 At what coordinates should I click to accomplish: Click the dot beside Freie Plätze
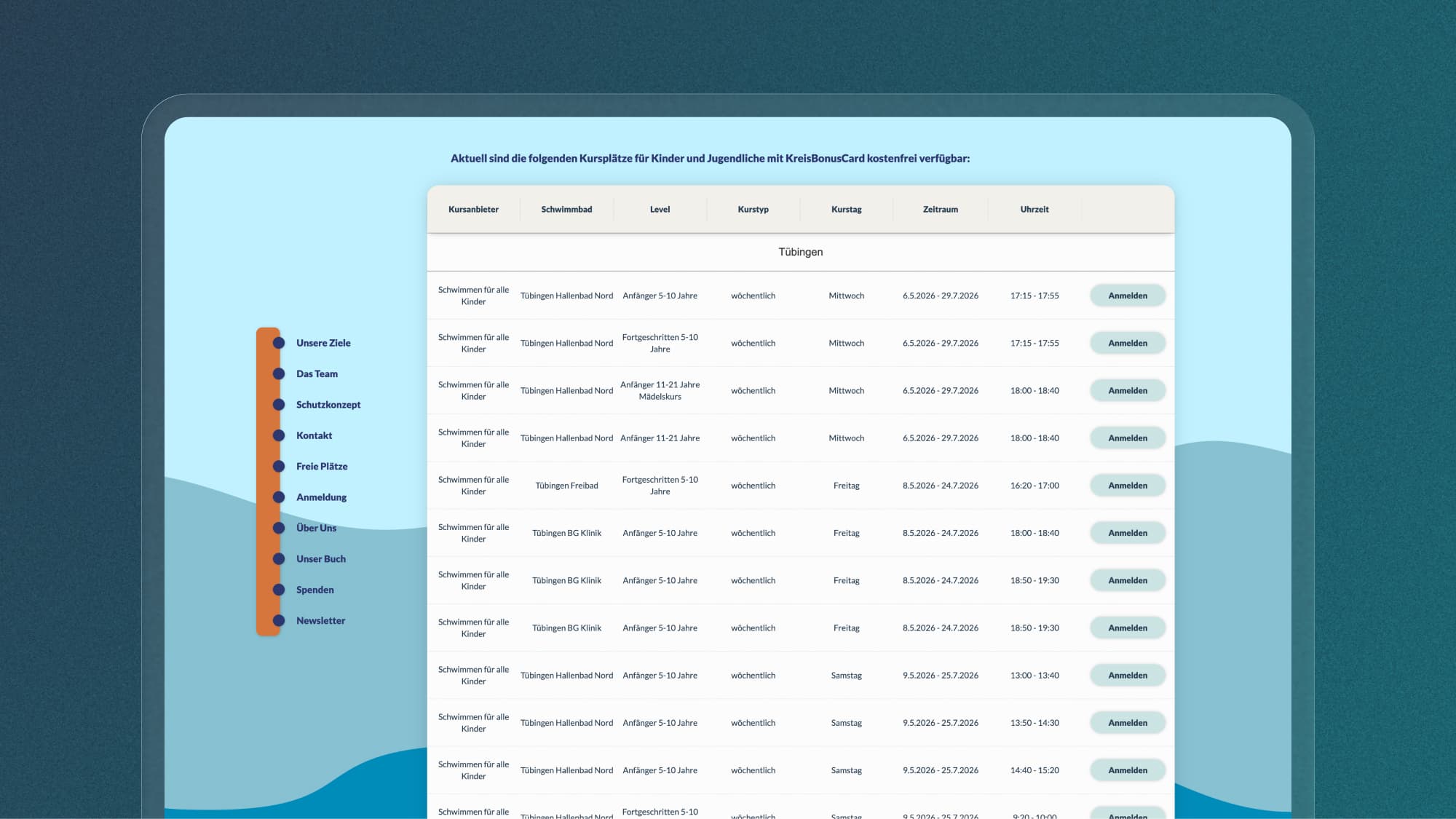(x=278, y=466)
